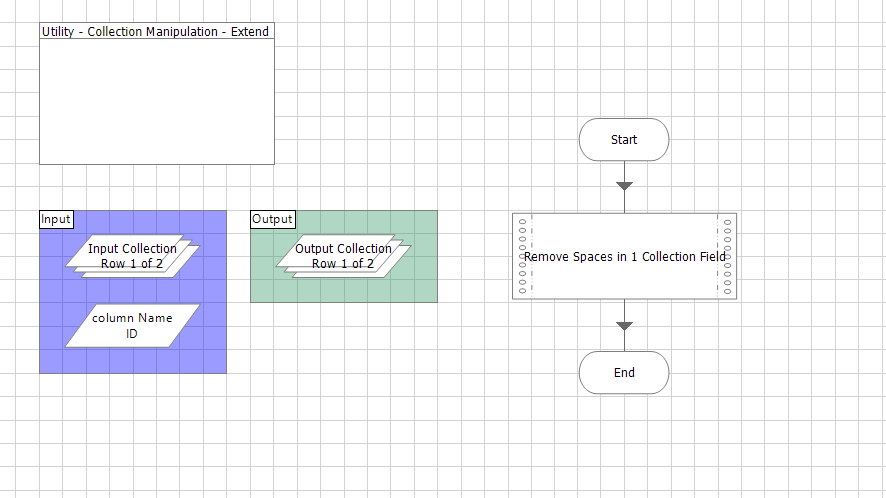The width and height of the screenshot is (886, 498).
Task: Click the arrowhead link below Start stage
Action: tap(624, 186)
